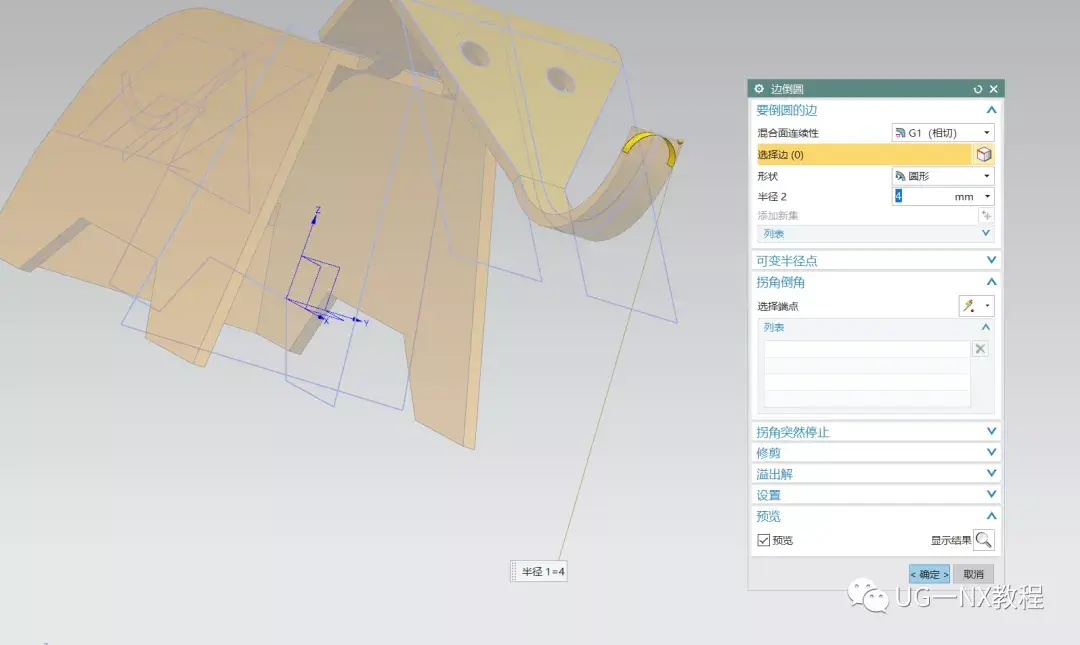Expand the 可变半径点 section
Image resolution: width=1080 pixels, height=645 pixels.
pyautogui.click(x=991, y=260)
